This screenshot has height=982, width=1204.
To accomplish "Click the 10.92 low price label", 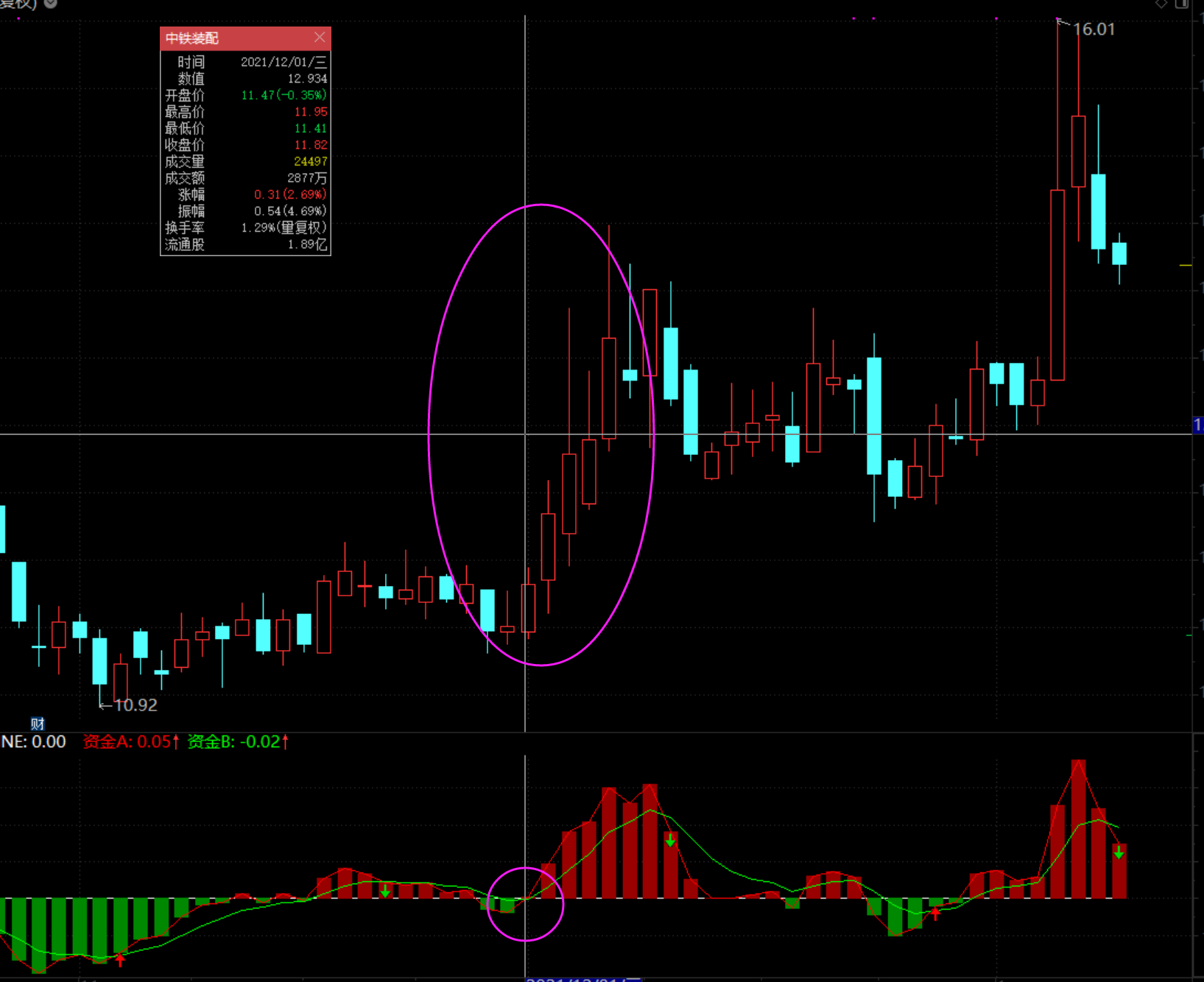I will 135,705.
